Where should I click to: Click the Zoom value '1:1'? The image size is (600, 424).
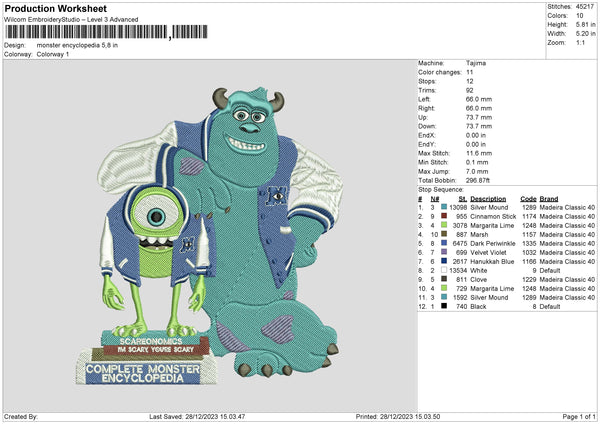[580, 42]
